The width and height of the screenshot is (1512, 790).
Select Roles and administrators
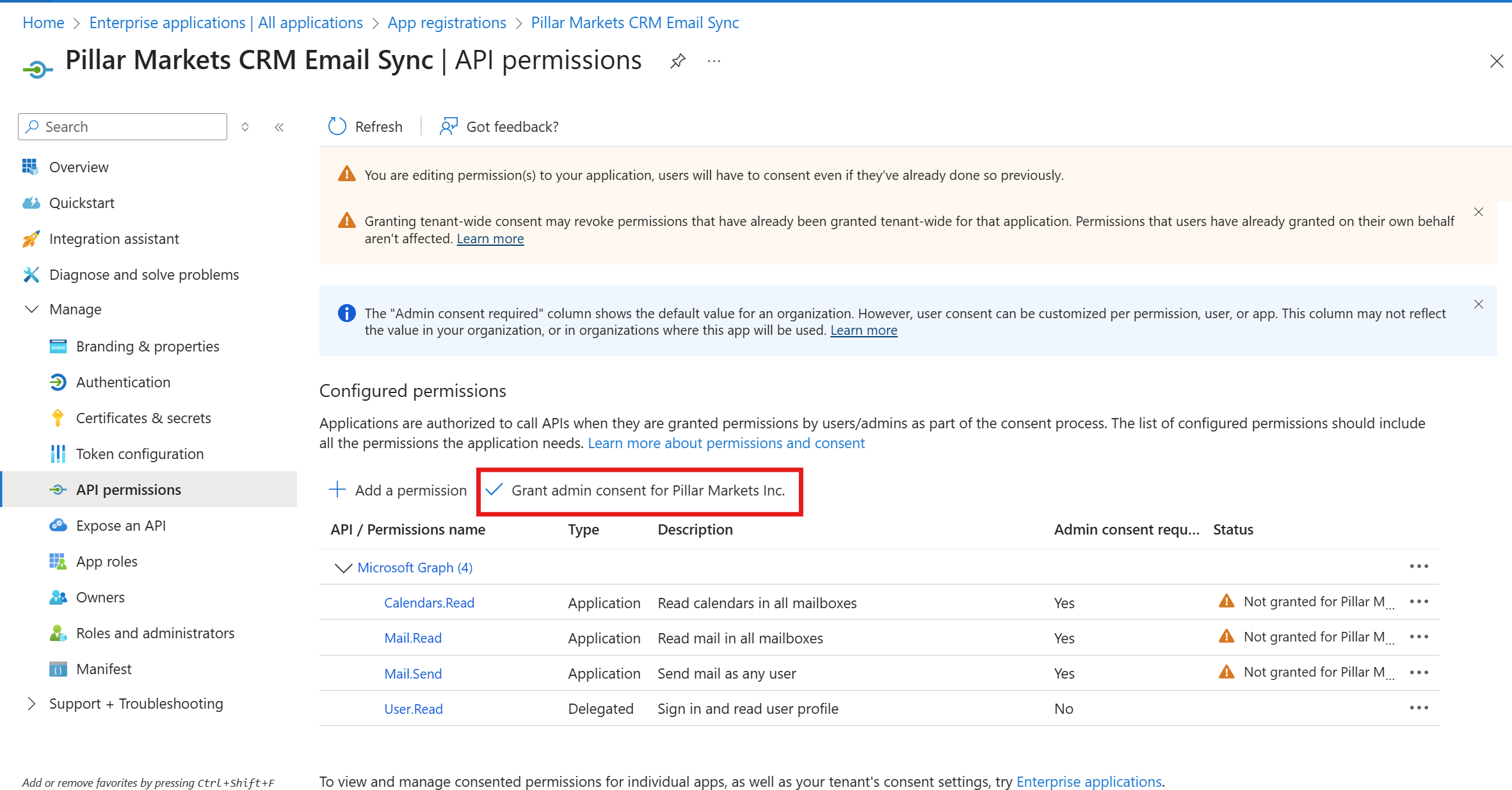tap(155, 633)
